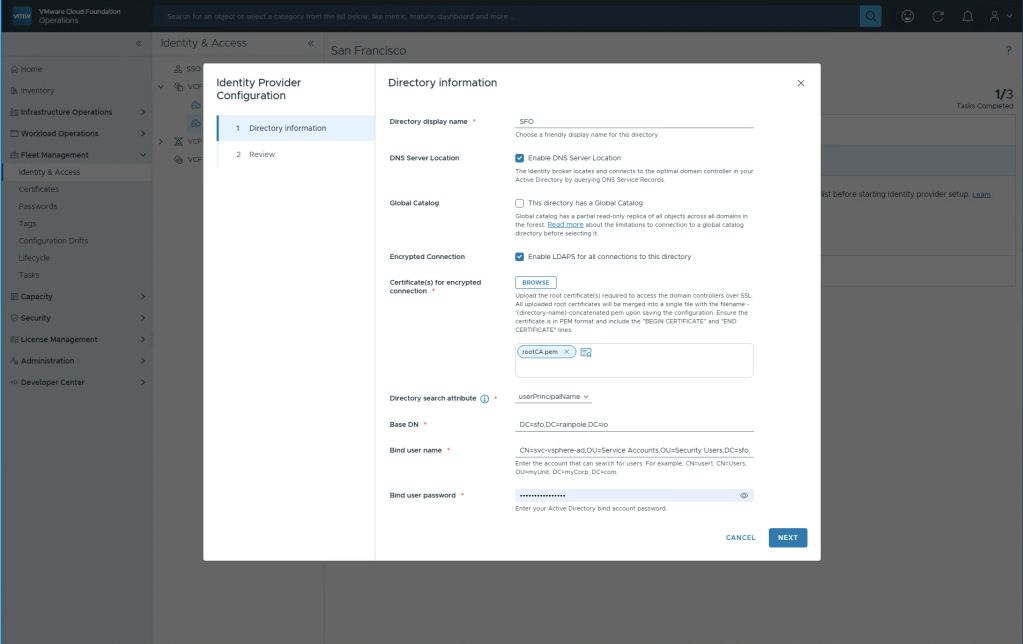This screenshot has height=644, width=1023.
Task: Show bind user password with eye icon
Action: pyautogui.click(x=744, y=495)
